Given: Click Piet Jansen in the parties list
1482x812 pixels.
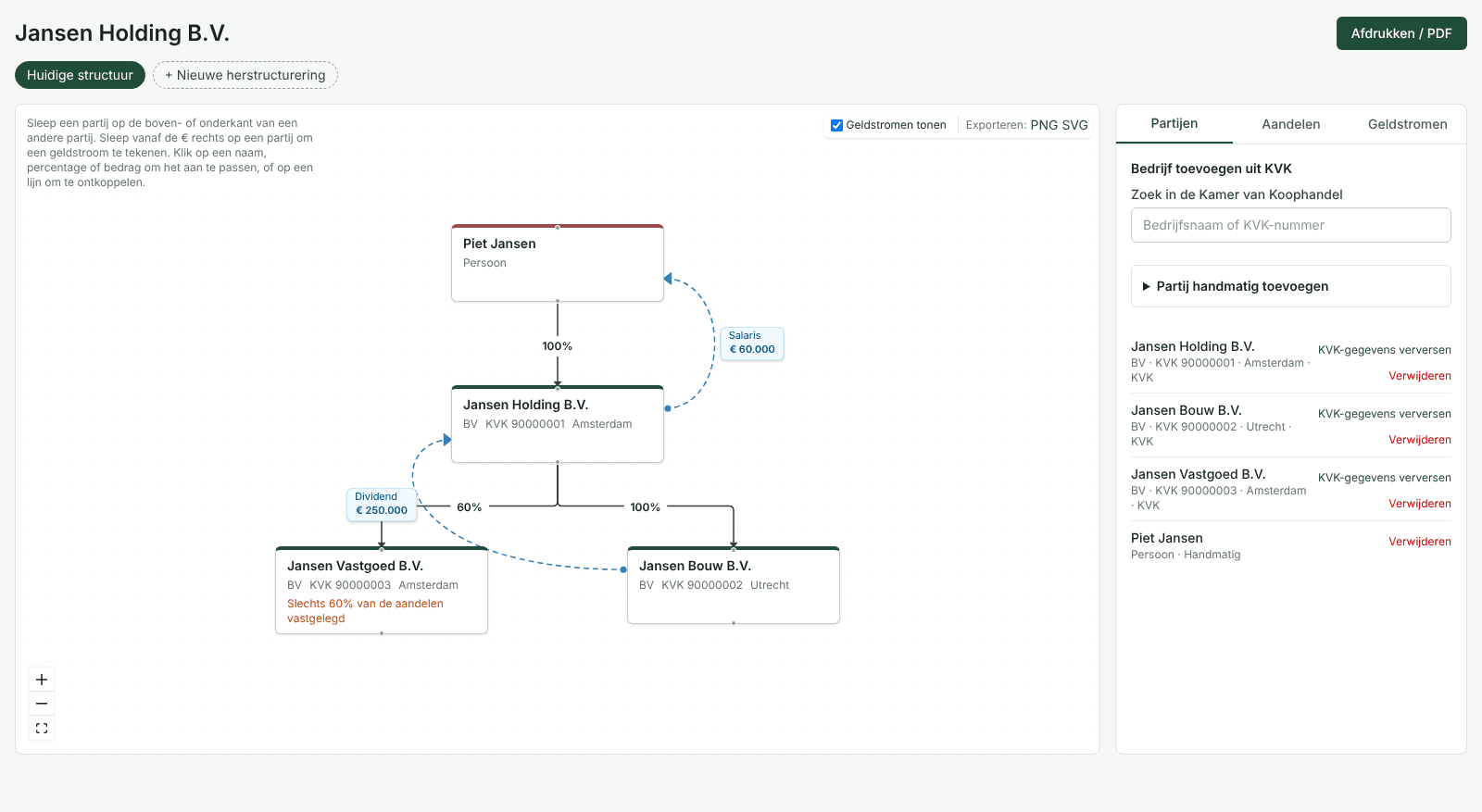Looking at the screenshot, I should [1167, 538].
